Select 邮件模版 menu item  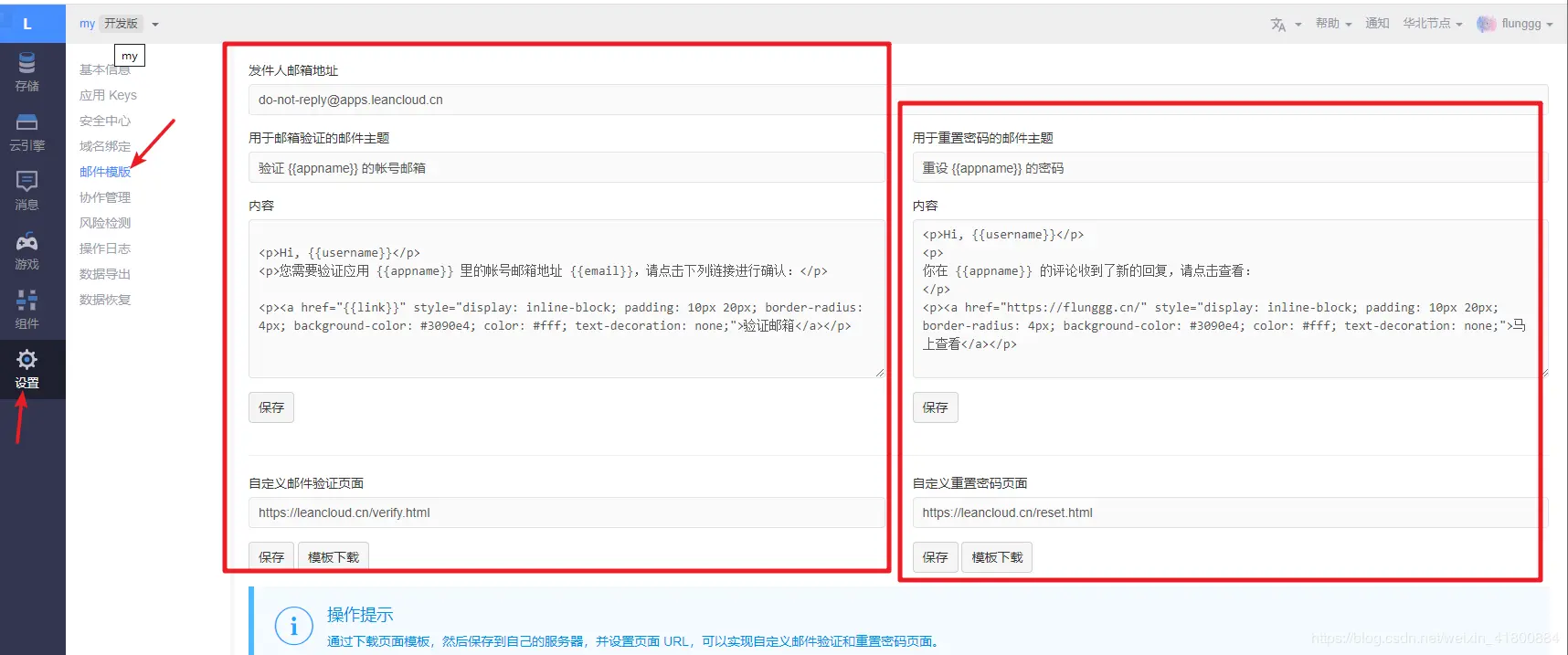[x=105, y=172]
